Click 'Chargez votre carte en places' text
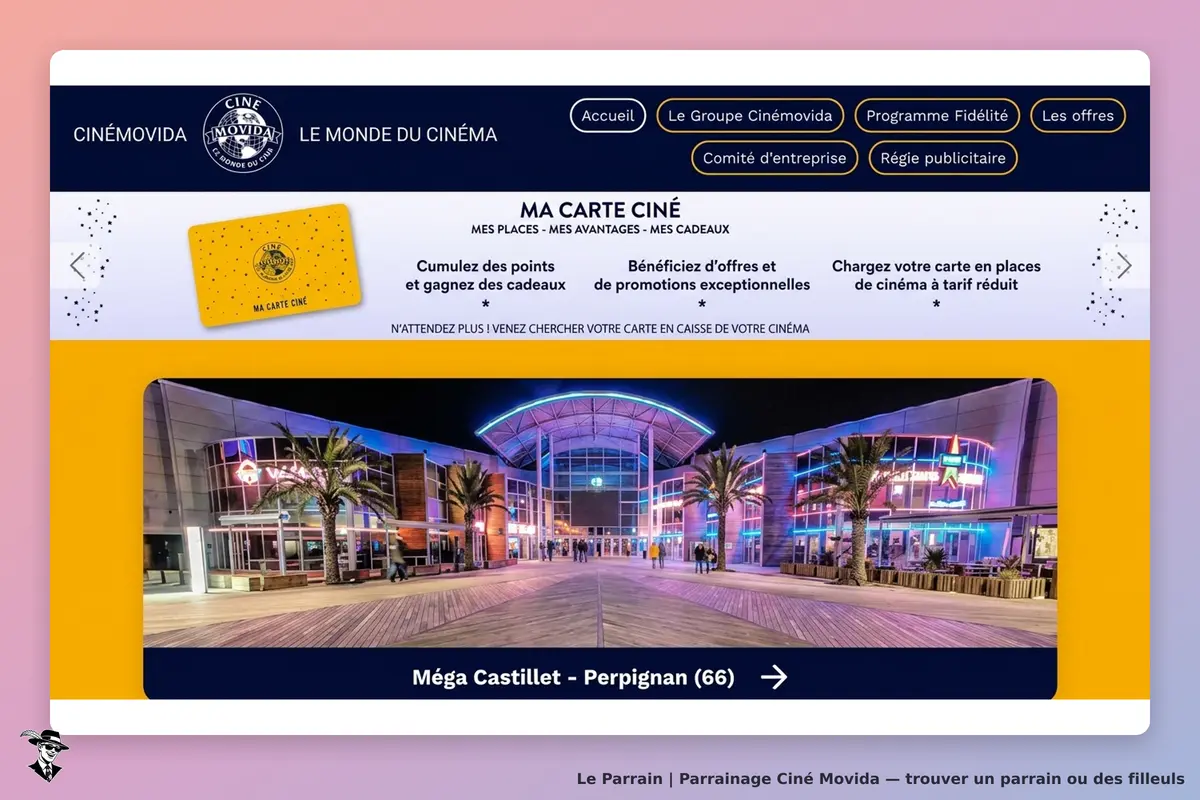Viewport: 1200px width, 800px height. [x=936, y=267]
